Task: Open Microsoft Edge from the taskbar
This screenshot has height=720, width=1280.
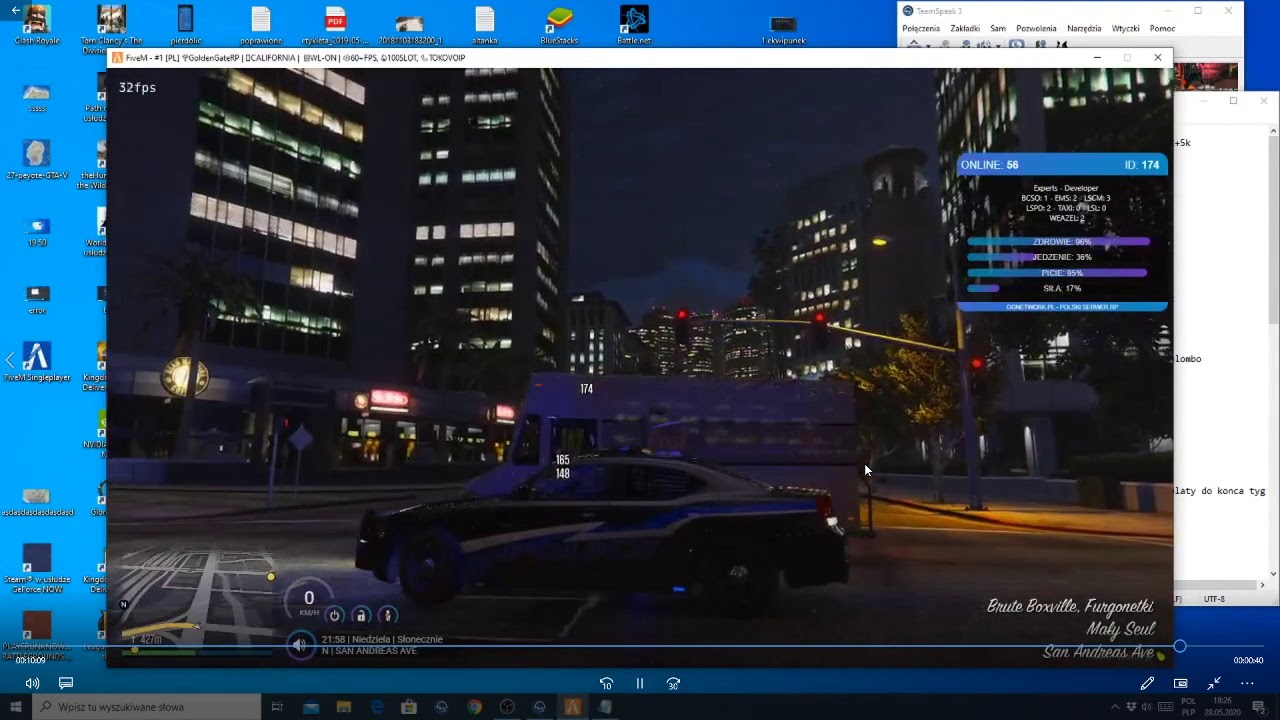Action: (x=377, y=707)
